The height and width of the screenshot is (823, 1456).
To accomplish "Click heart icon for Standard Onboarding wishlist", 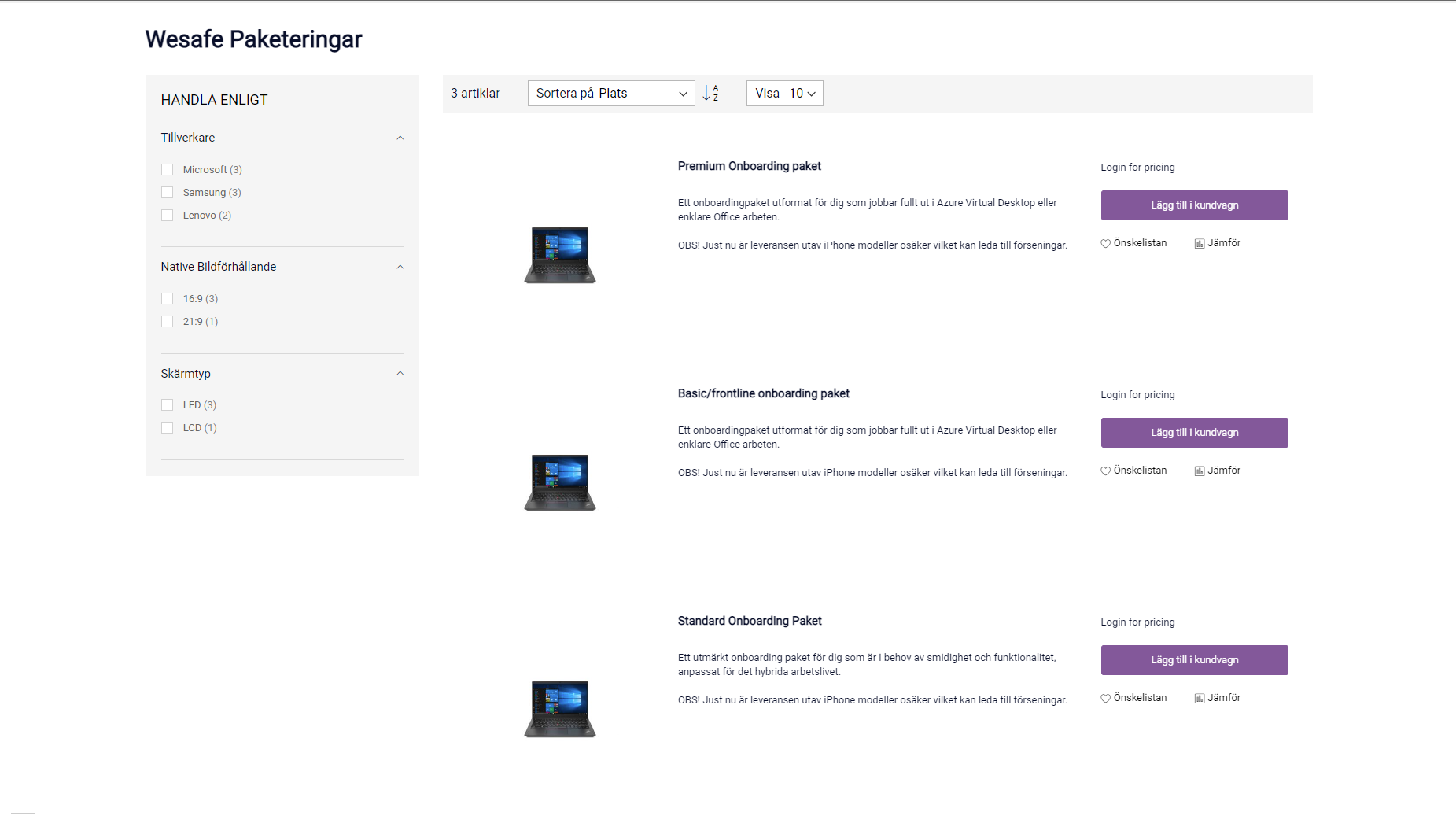I will coord(1105,699).
